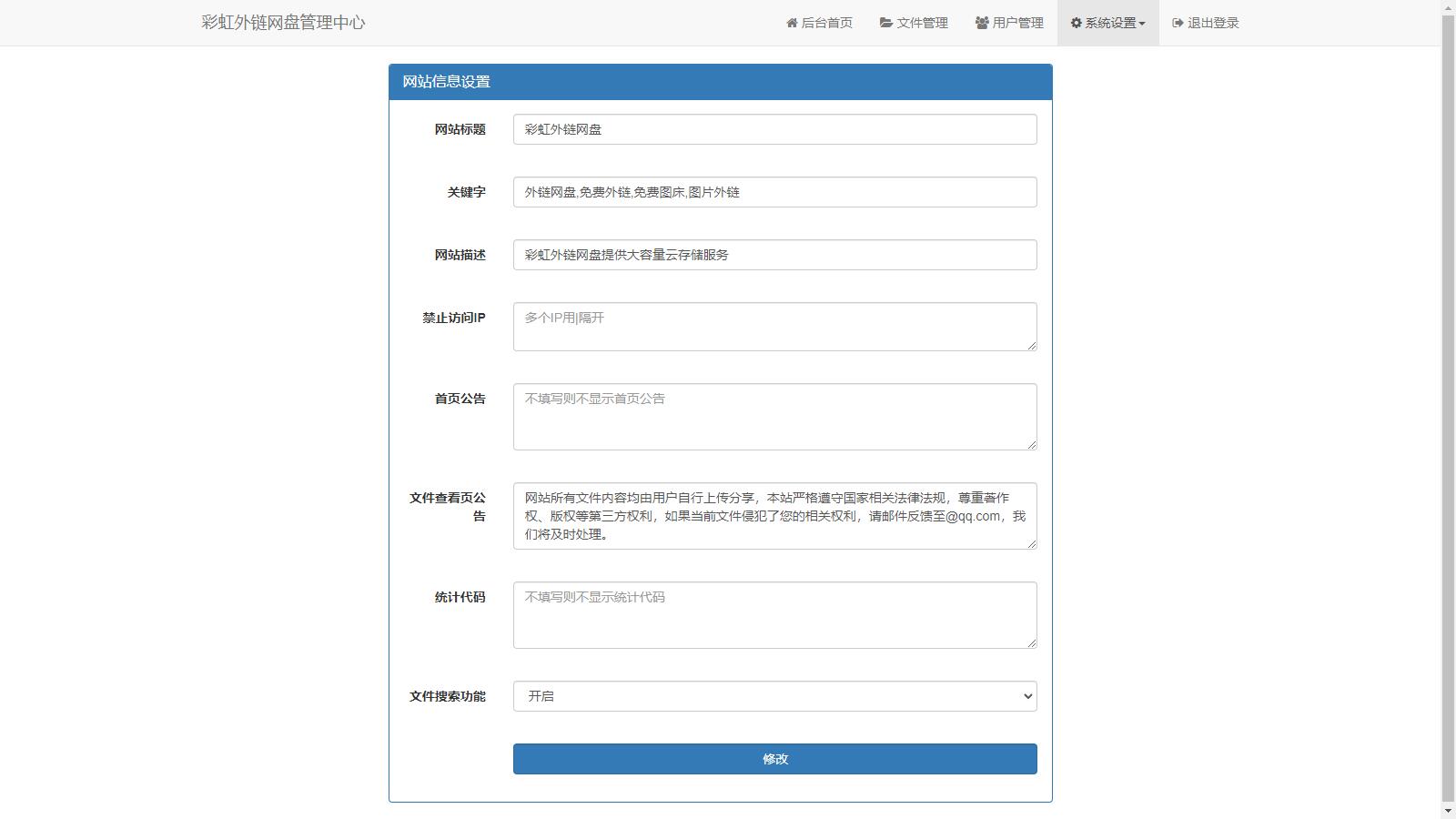Click into the 关键字 input field
Viewport: 1456px width, 819px height.
pos(774,192)
